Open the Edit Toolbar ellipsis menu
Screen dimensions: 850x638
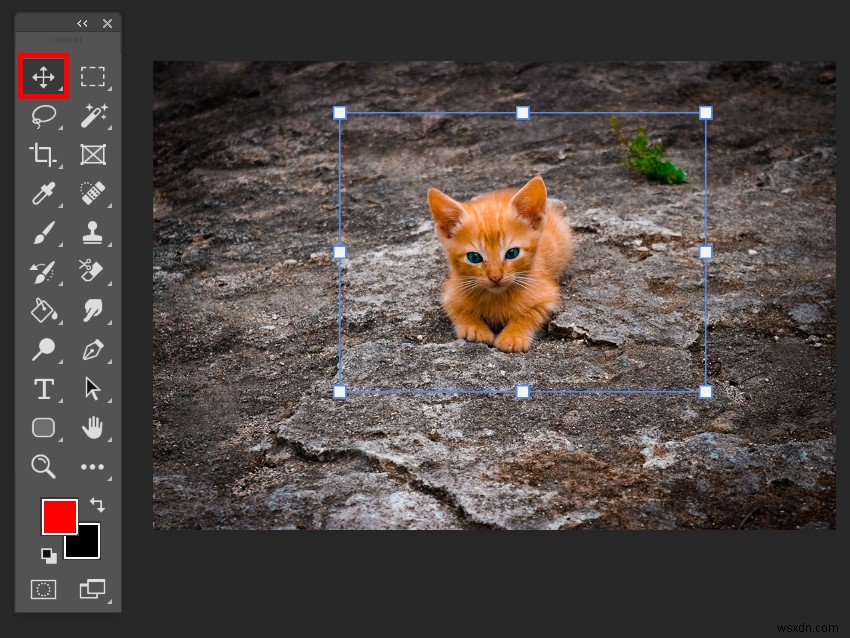point(93,466)
